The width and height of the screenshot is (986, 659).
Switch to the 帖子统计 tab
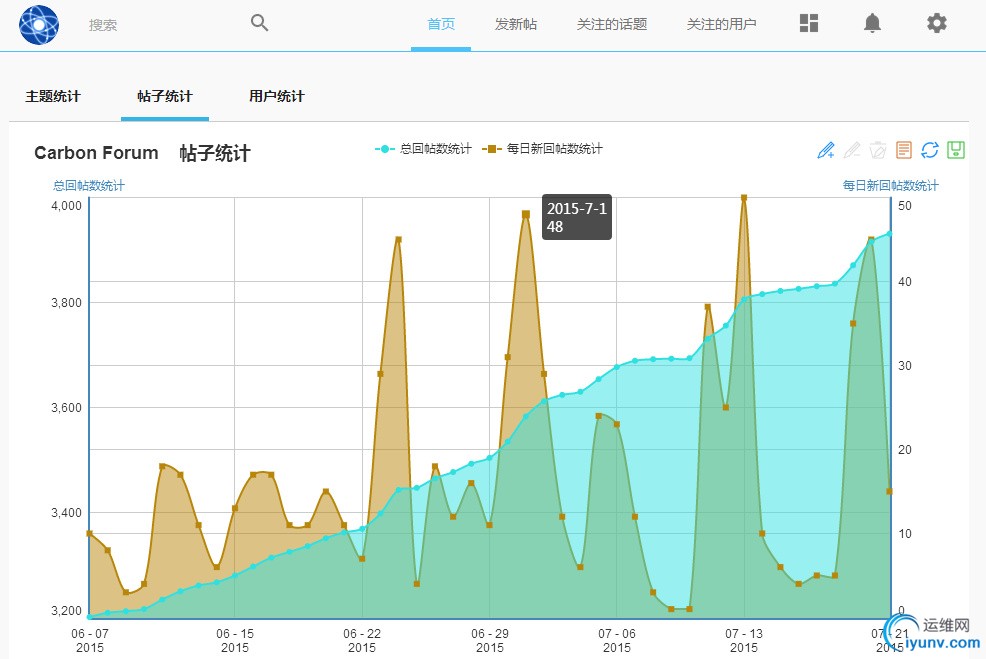pyautogui.click(x=165, y=96)
